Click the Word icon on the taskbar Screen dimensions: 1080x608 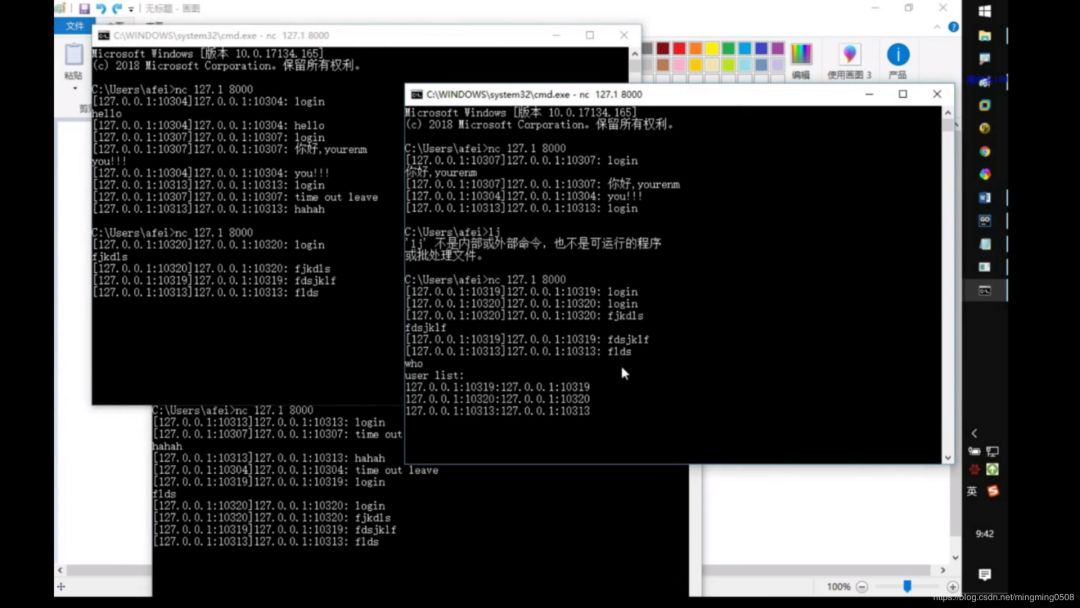tap(984, 198)
